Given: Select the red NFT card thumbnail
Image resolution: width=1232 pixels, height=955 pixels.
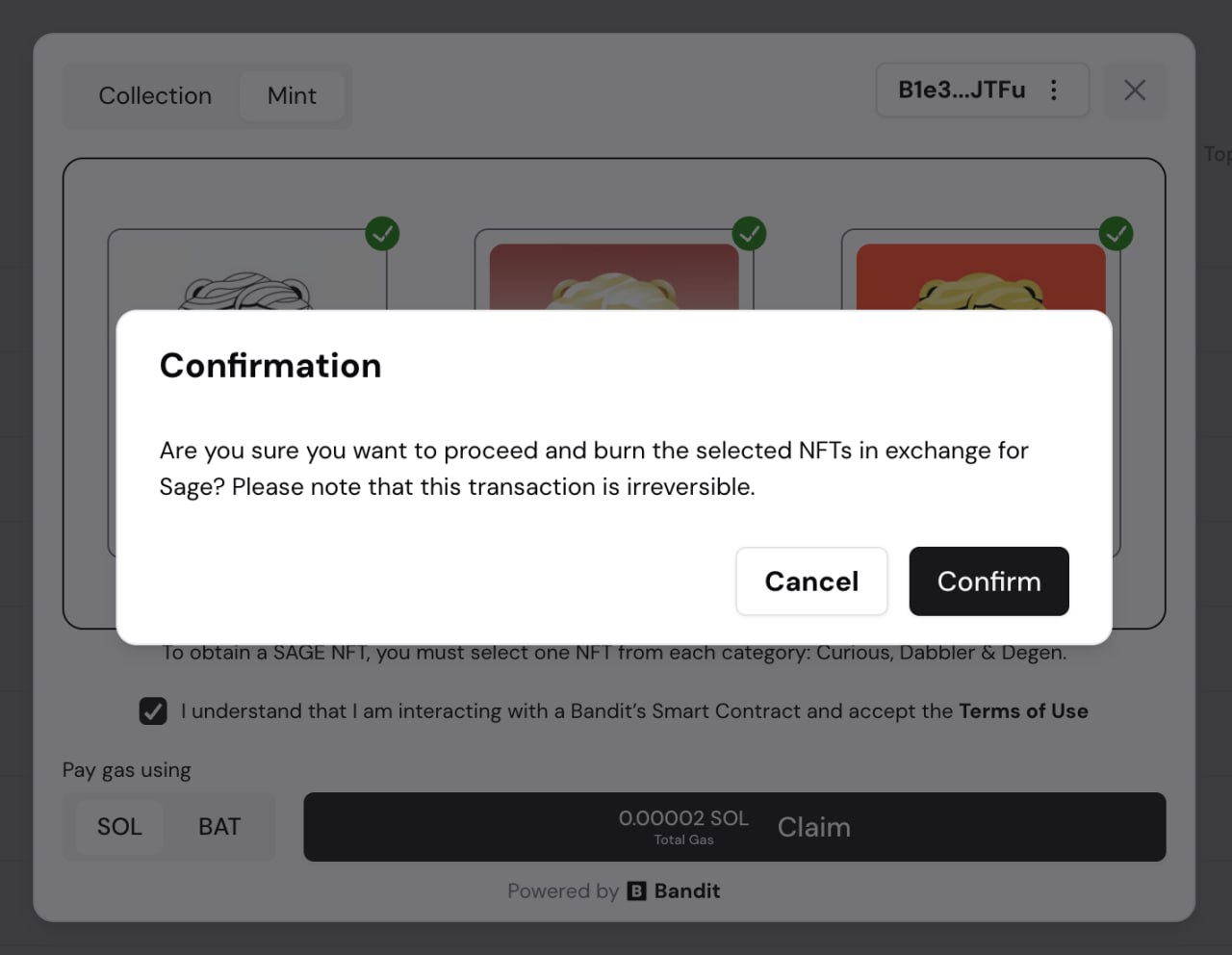Looking at the screenshot, I should click(x=977, y=279).
